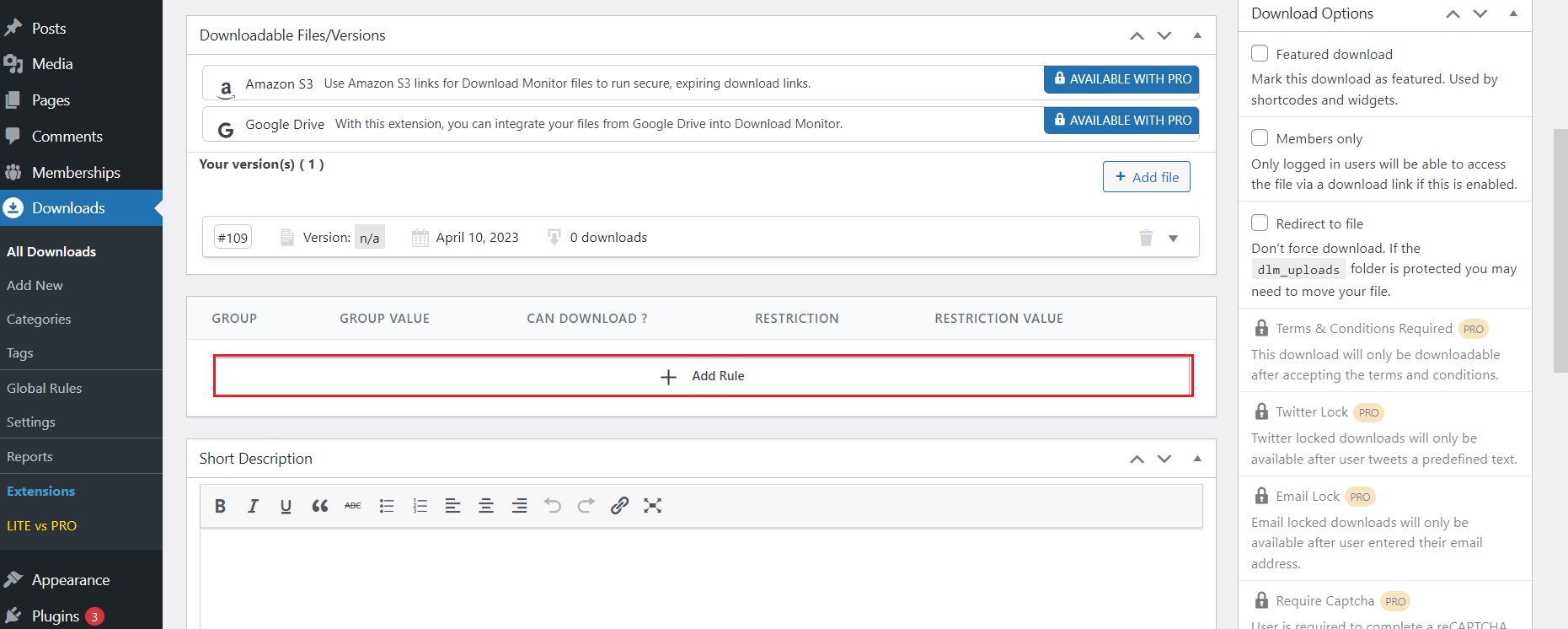Align text right in editor
Screen dimensions: 1568x629
click(520, 506)
